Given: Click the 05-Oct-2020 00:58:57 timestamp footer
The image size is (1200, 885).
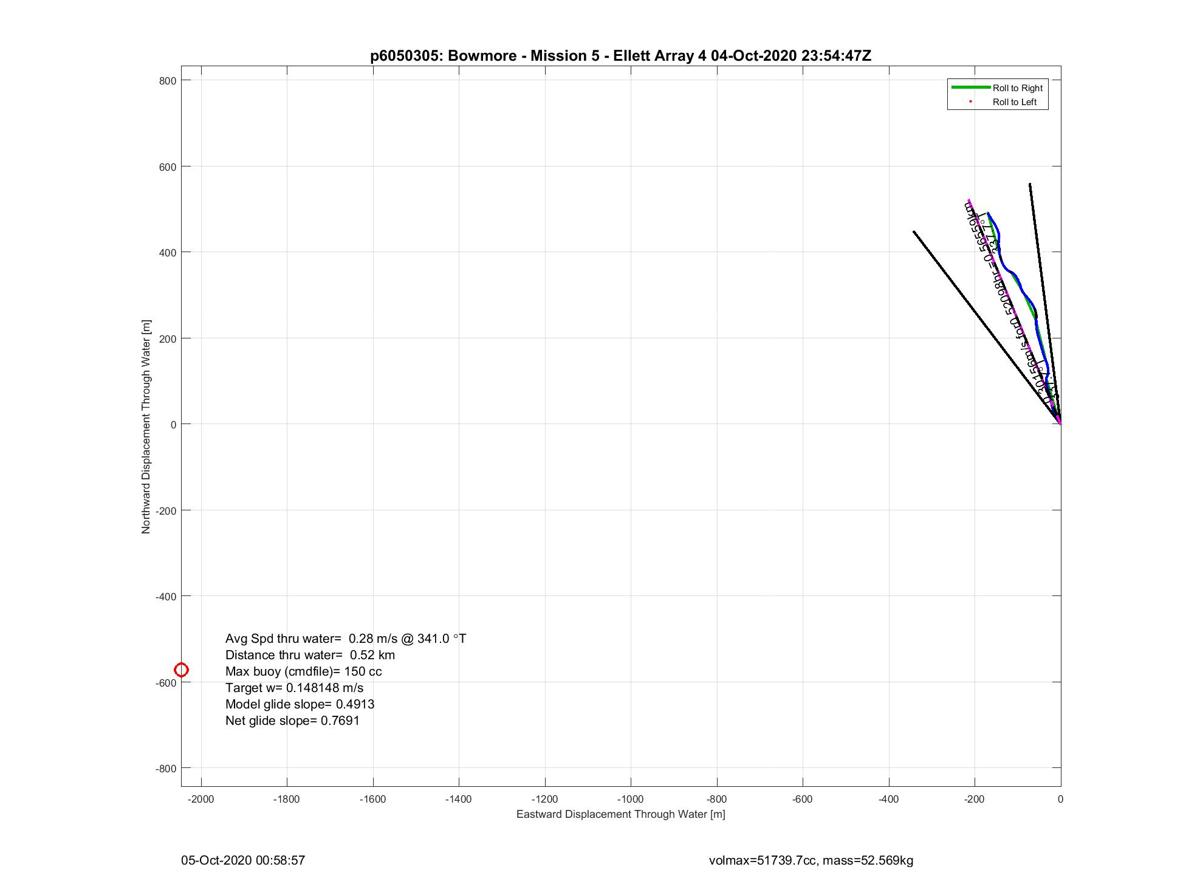Looking at the screenshot, I should [243, 860].
